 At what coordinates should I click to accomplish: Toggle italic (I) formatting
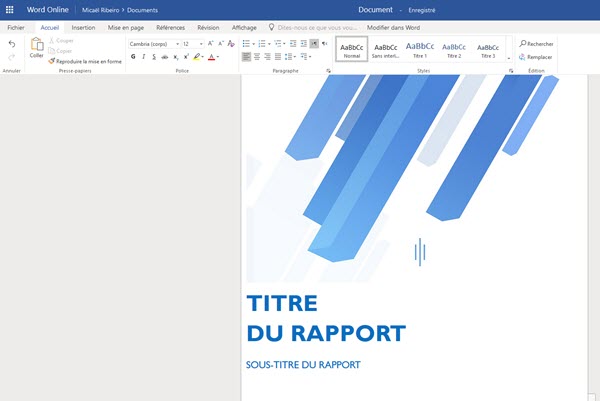point(145,57)
